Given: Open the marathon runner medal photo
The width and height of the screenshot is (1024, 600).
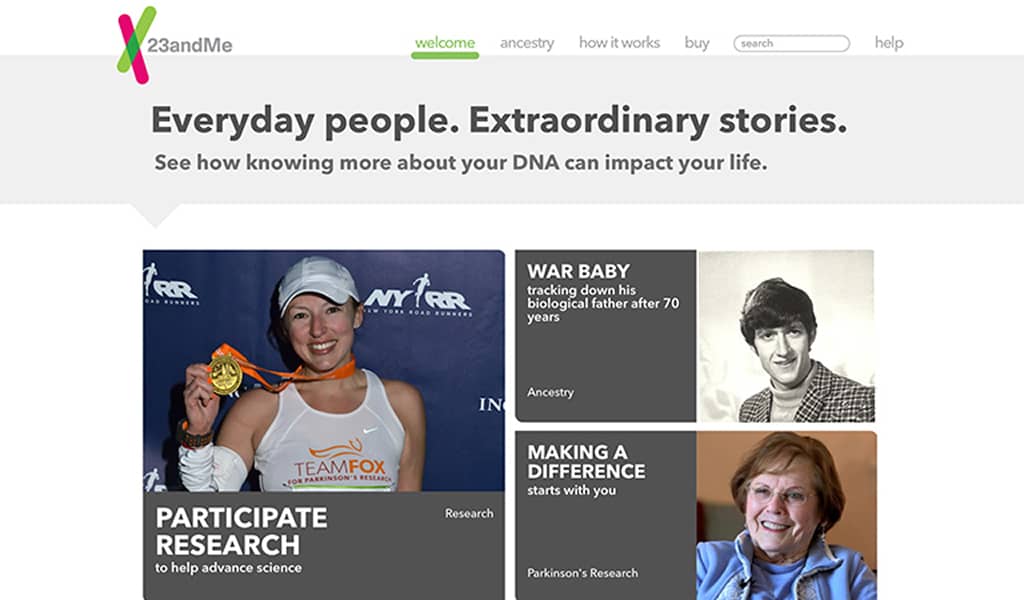Looking at the screenshot, I should point(323,370).
